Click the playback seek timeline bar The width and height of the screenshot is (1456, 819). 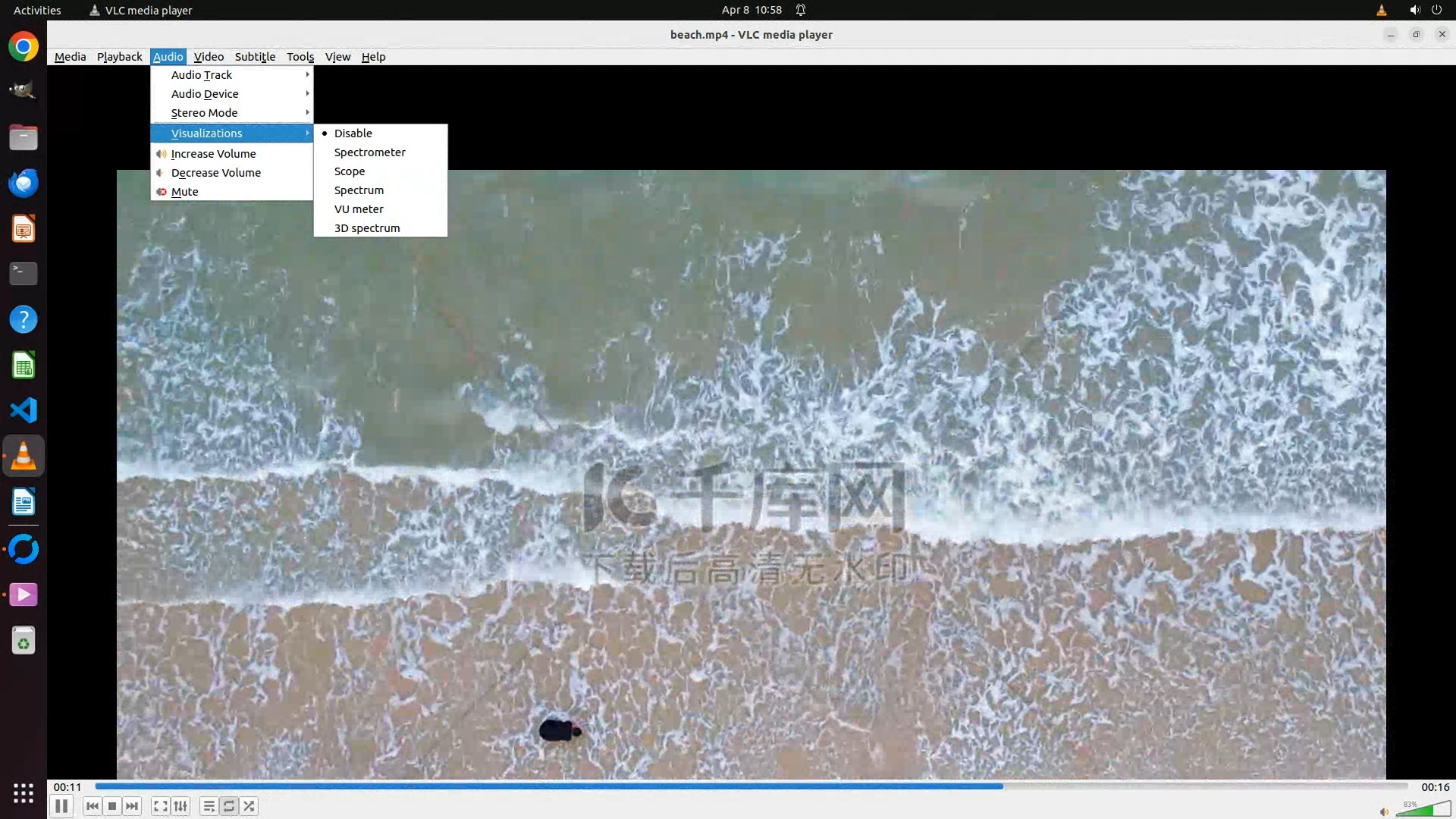click(751, 786)
